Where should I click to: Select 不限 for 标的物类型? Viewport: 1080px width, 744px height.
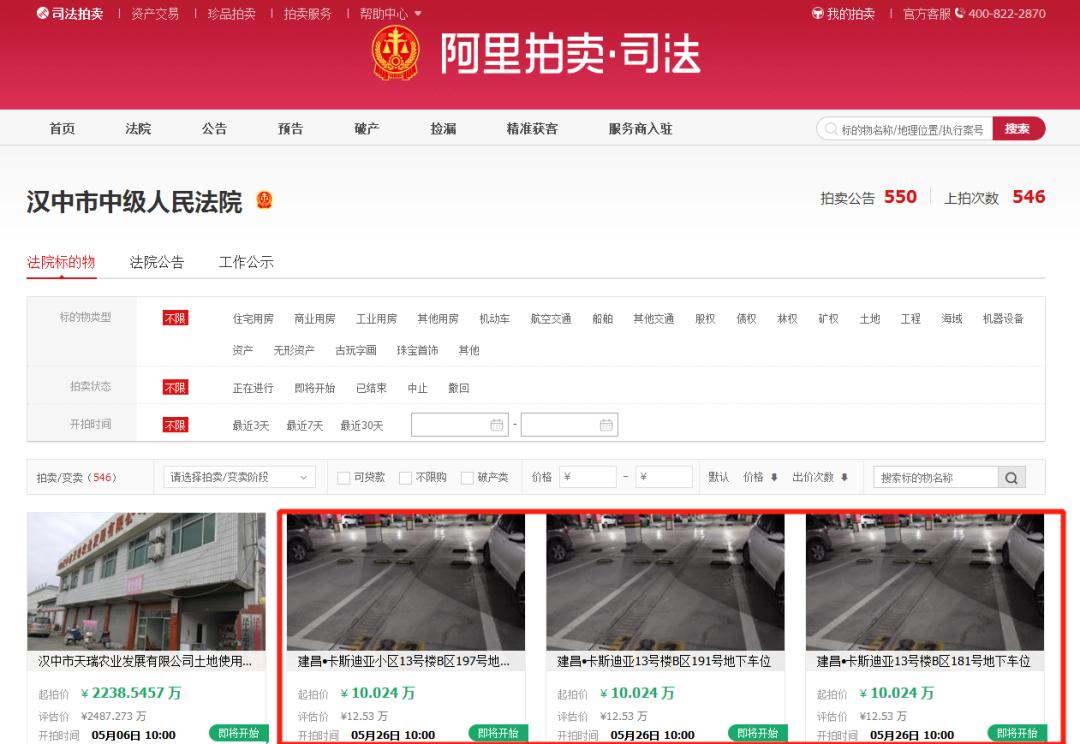[175, 318]
